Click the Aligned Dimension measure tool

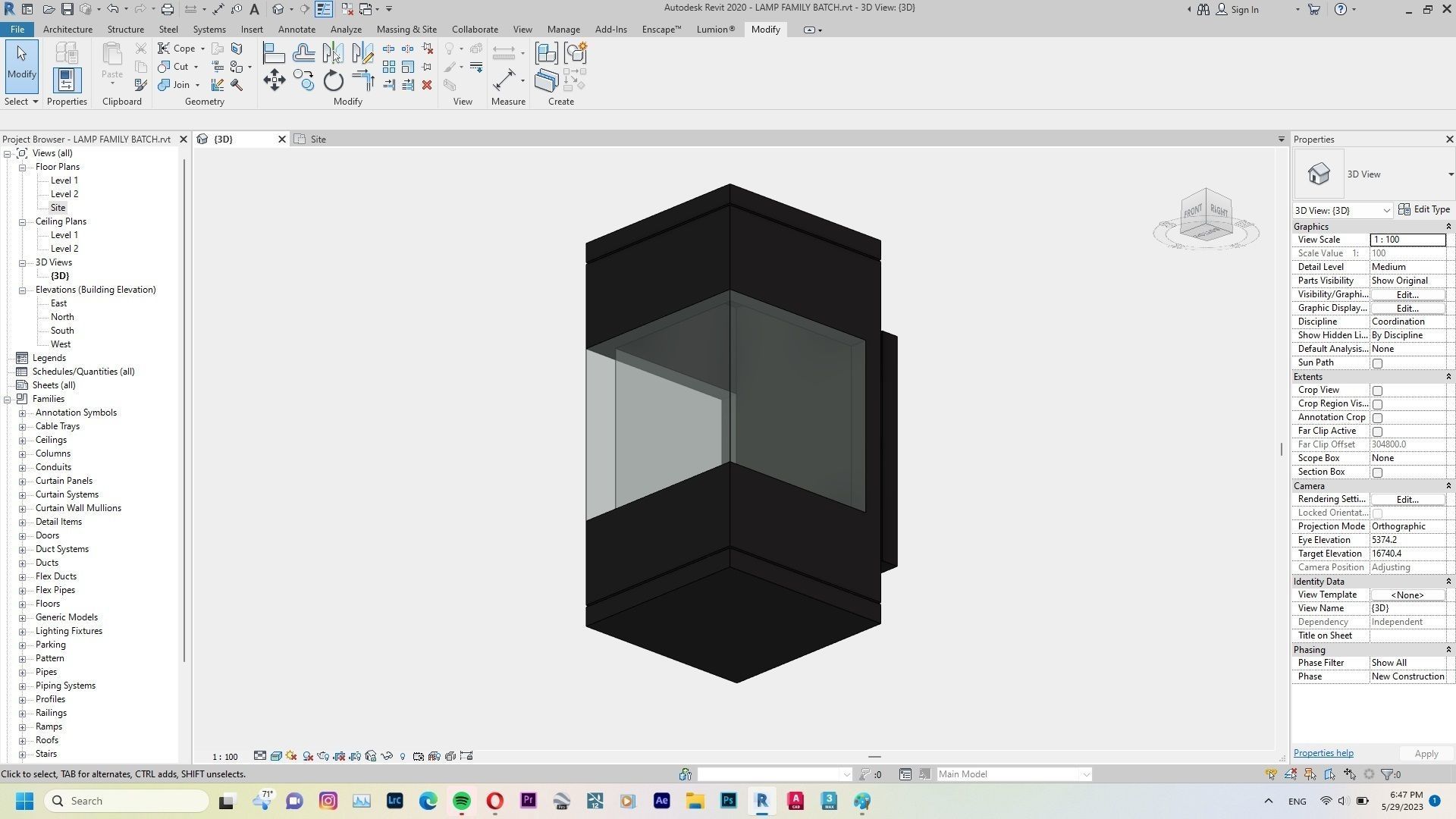coord(504,80)
